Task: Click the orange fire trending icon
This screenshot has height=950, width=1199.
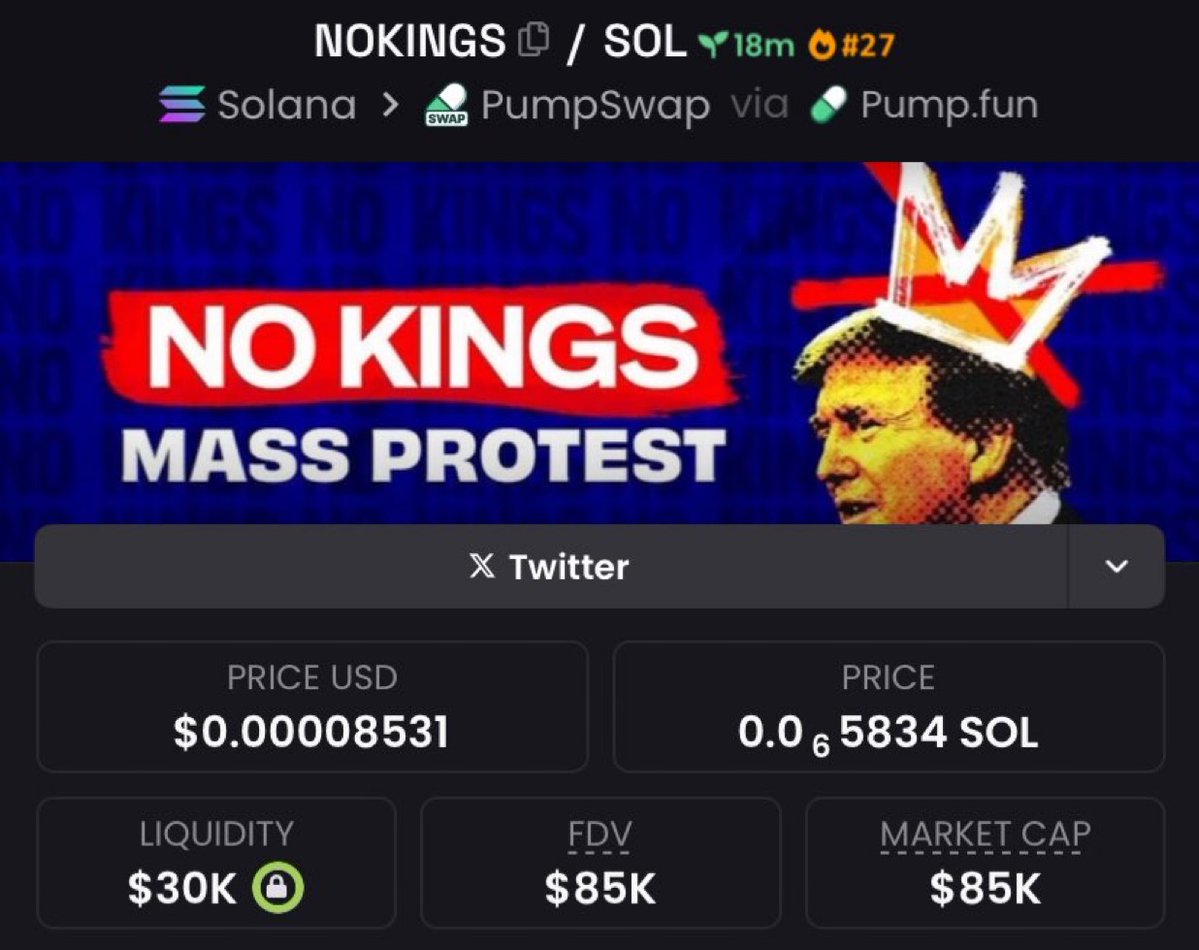Action: click(822, 45)
